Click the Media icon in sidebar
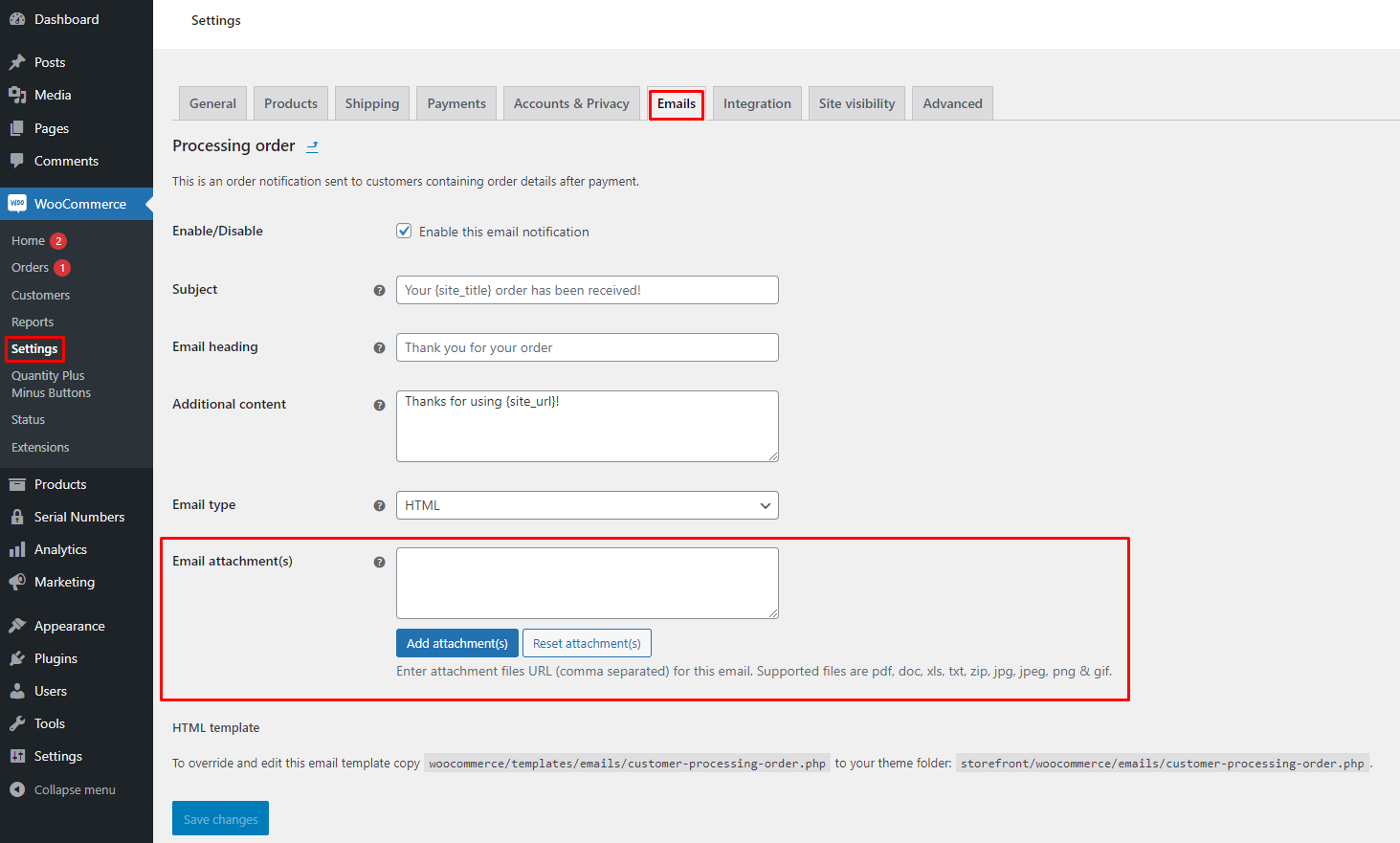 point(17,95)
